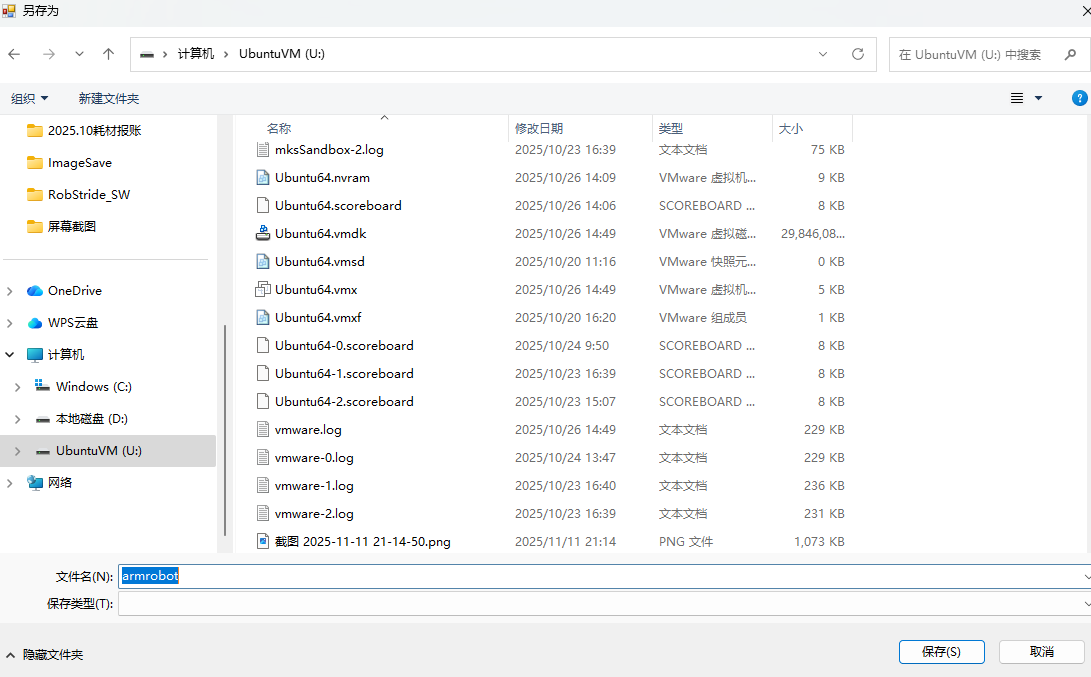The width and height of the screenshot is (1091, 677).
Task: Go forward with the right arrow
Action: [x=49, y=54]
